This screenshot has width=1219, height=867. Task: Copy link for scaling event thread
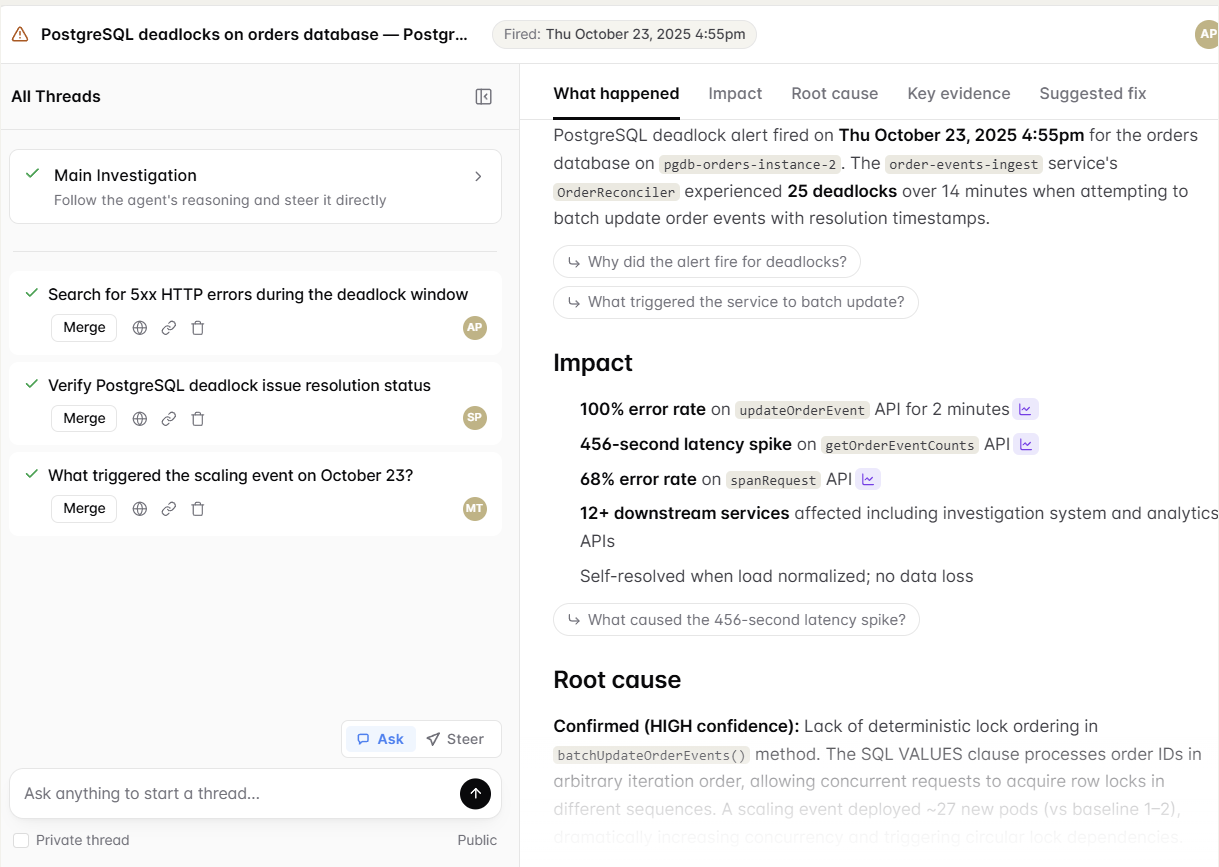[169, 508]
